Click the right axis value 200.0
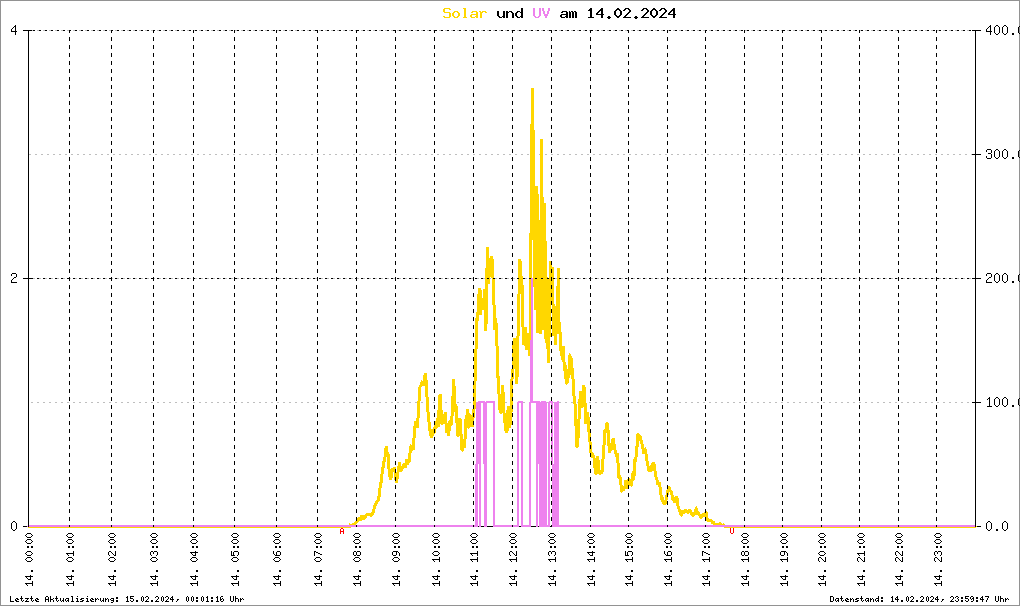 point(1000,278)
